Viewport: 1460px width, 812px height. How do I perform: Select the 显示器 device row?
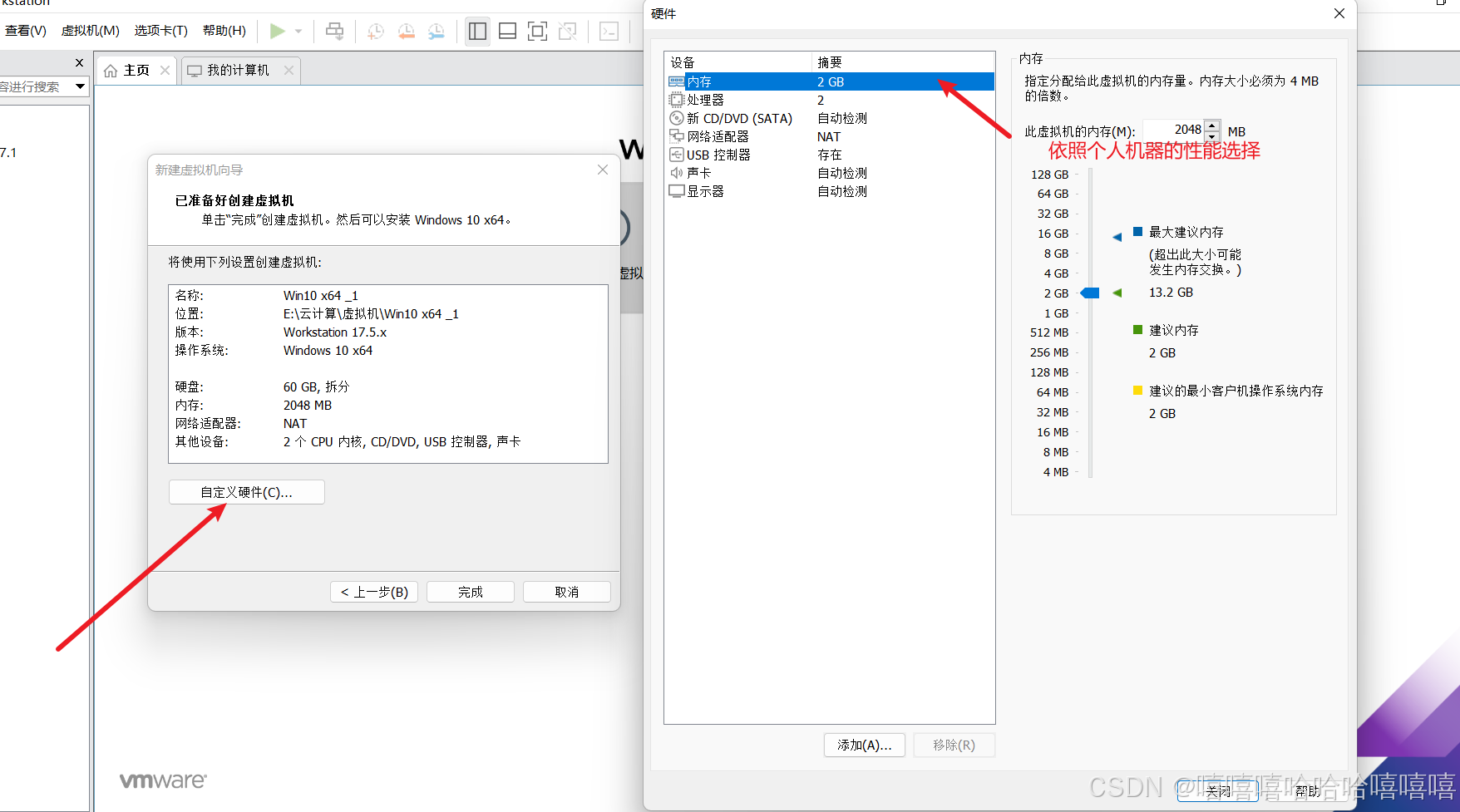tap(831, 191)
